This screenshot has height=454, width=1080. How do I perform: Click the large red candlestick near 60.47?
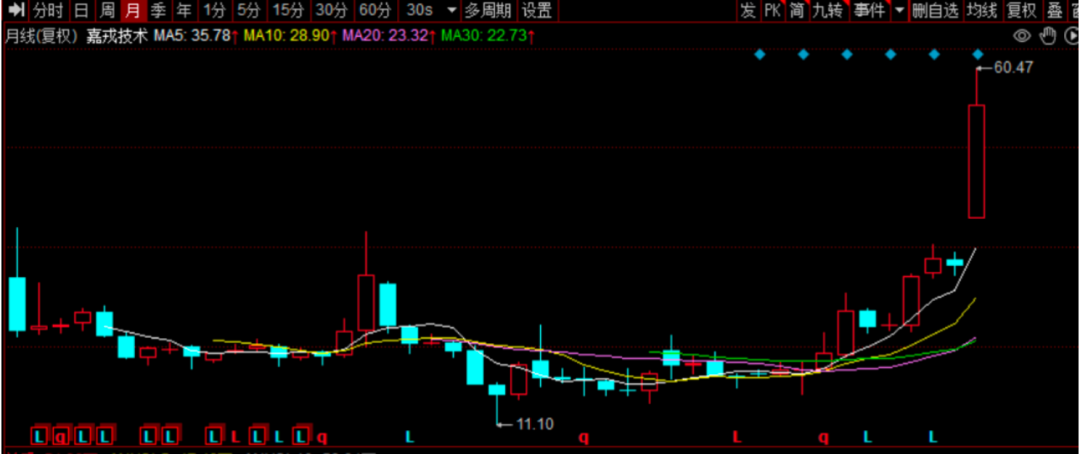pyautogui.click(x=976, y=160)
